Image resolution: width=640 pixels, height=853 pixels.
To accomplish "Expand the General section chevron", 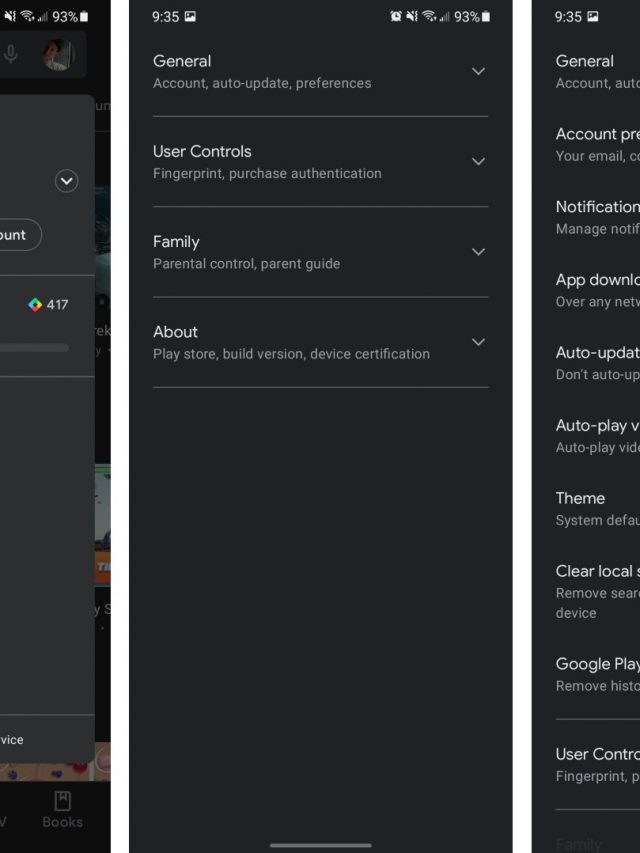I will click(478, 71).
